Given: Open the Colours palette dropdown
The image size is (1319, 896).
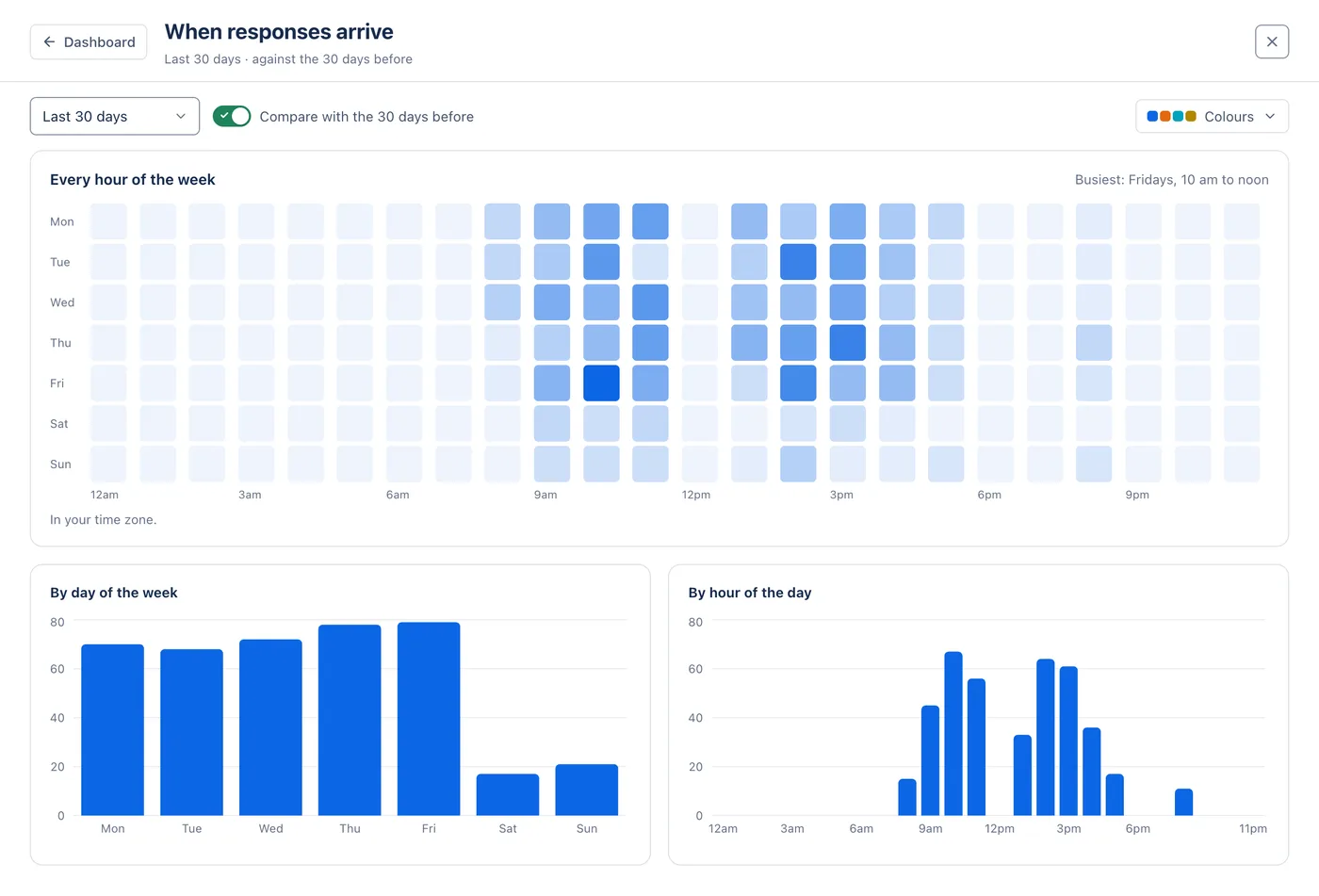Looking at the screenshot, I should tap(1212, 116).
